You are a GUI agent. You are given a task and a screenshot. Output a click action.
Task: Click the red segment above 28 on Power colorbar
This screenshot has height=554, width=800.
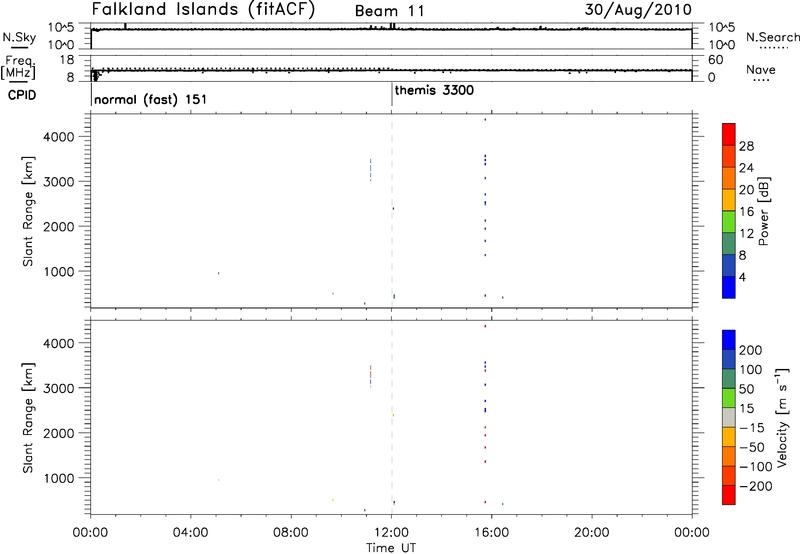[729, 134]
